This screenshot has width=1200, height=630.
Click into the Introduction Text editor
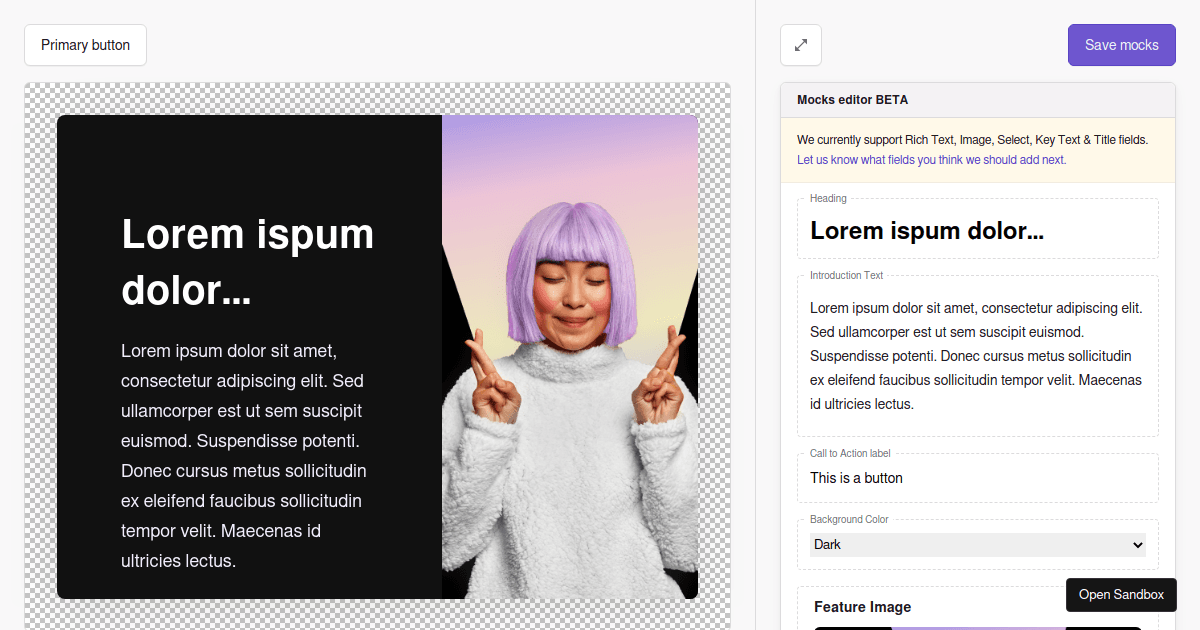977,356
